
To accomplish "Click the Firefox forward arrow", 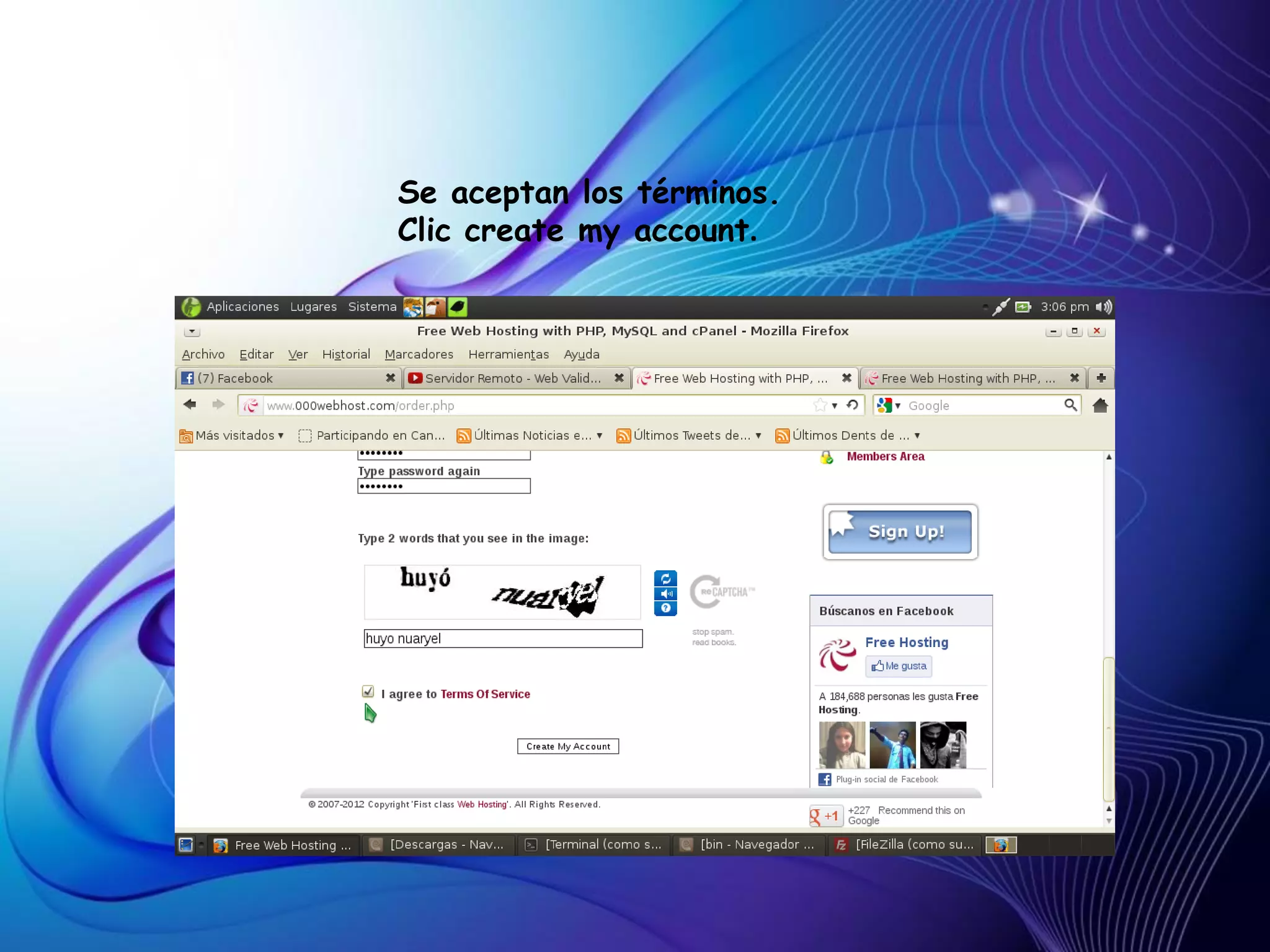I will [x=218, y=405].
